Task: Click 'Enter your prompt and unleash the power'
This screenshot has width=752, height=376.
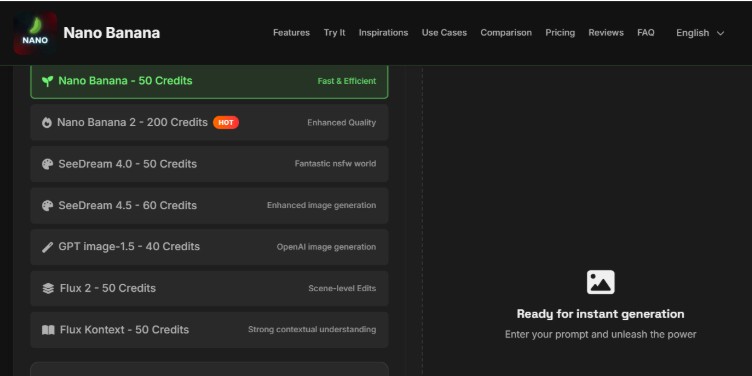Action: pyautogui.click(x=600, y=335)
